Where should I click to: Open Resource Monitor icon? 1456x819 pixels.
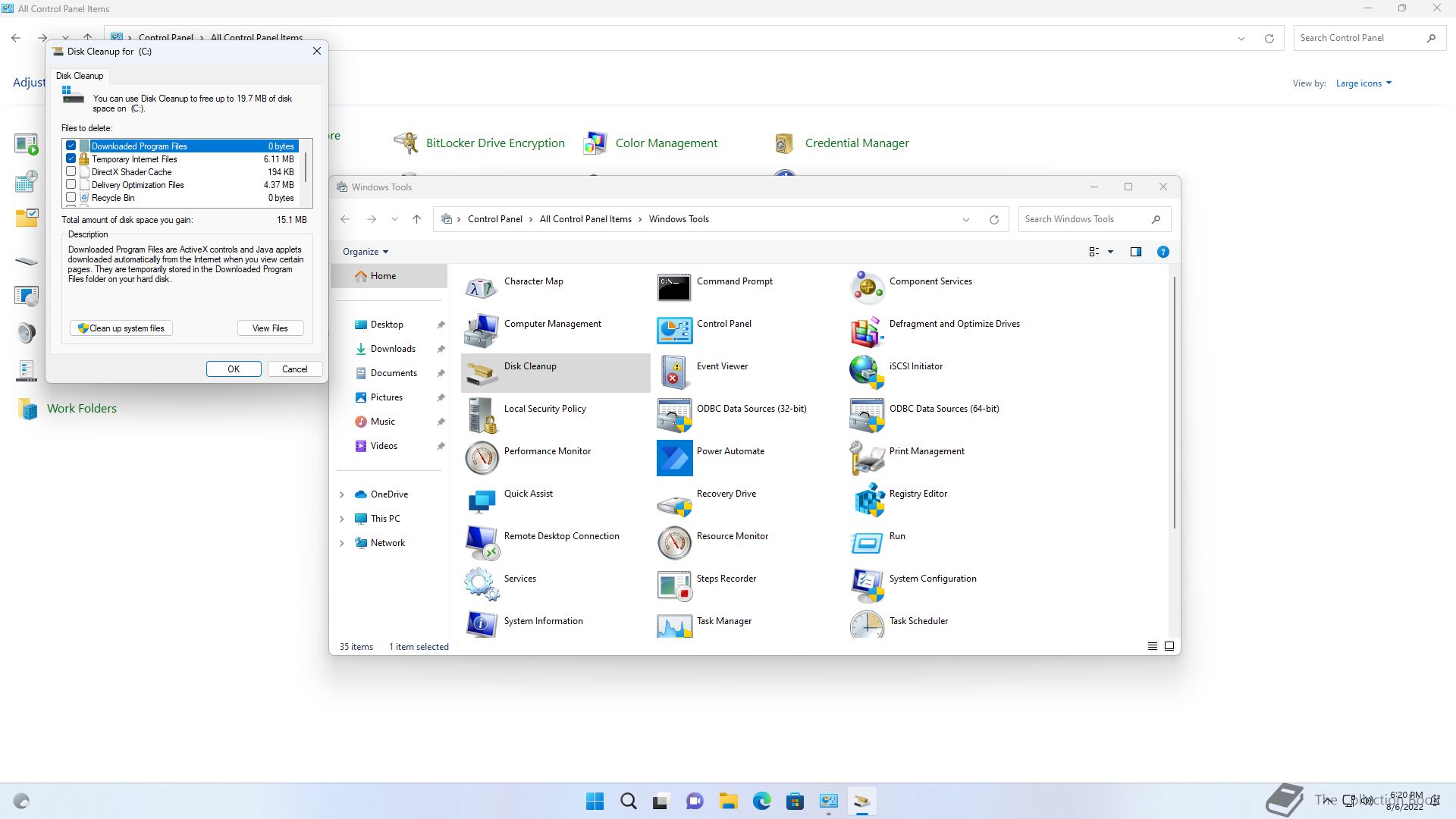pyautogui.click(x=674, y=542)
